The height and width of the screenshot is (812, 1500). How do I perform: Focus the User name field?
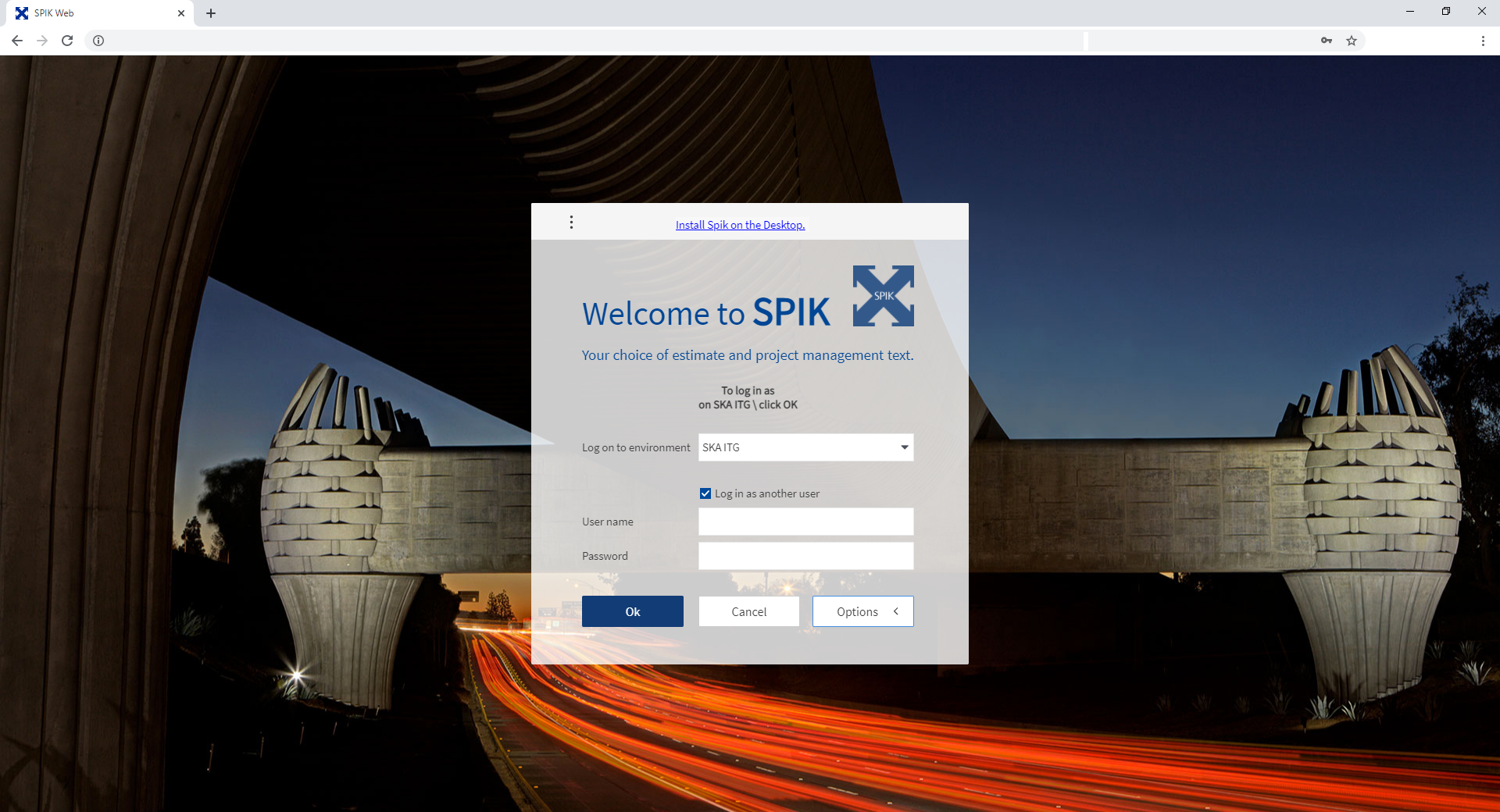tap(805, 522)
